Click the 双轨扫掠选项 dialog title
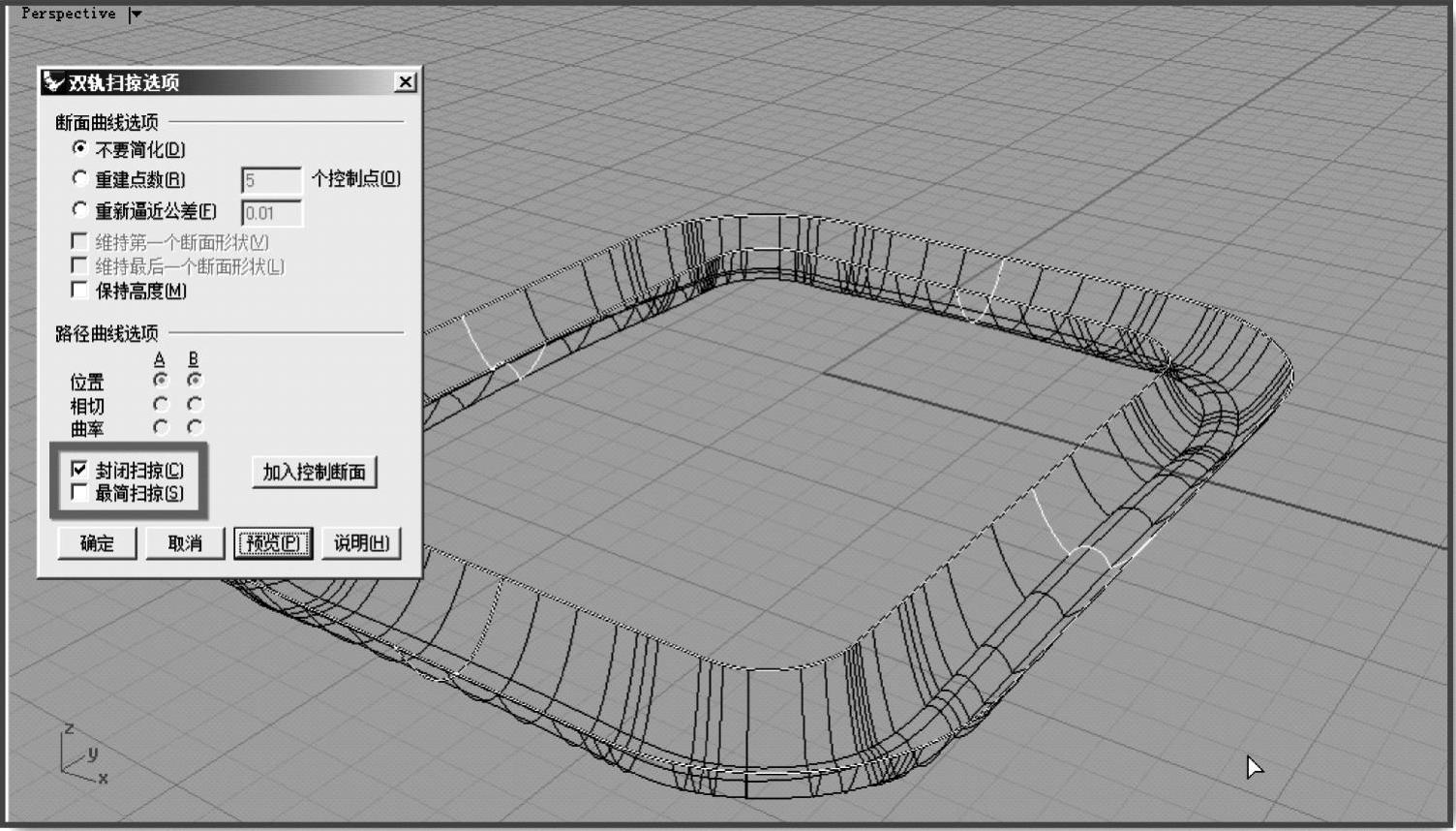 point(124,82)
